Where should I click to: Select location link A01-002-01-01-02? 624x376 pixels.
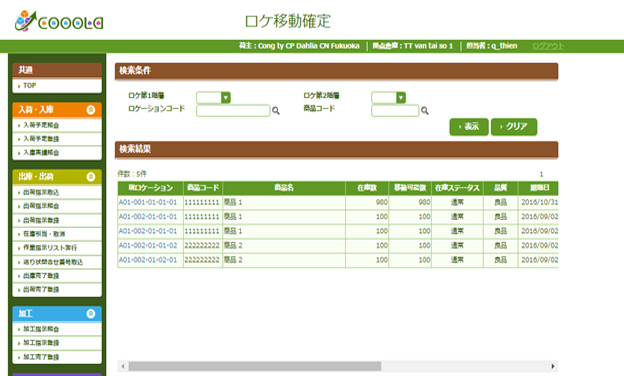coord(148,245)
